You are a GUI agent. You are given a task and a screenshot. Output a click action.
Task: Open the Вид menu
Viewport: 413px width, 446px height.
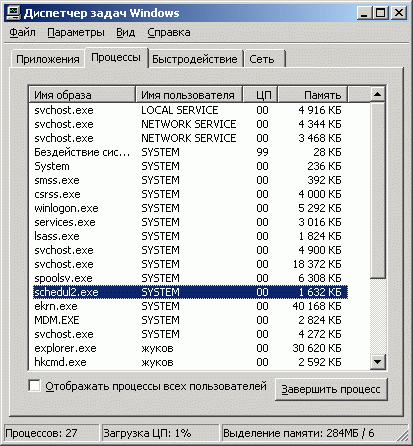126,32
